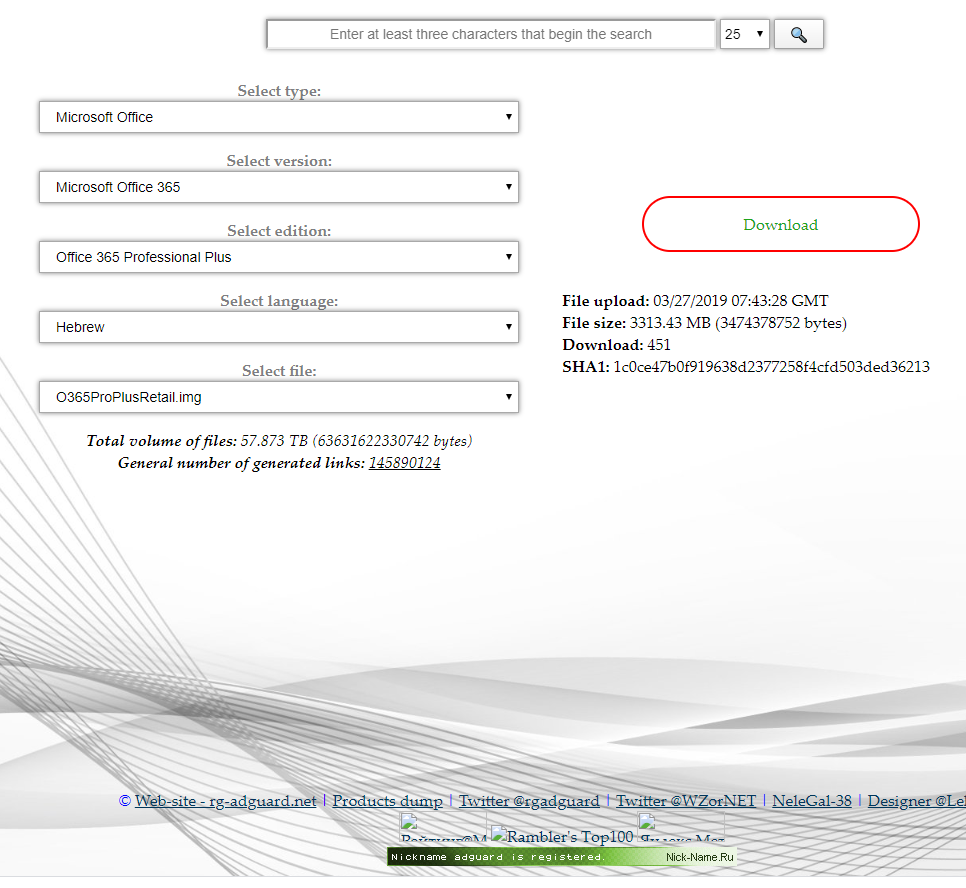Open the Select edition dropdown
Screen dimensions: 966x888
click(x=279, y=257)
